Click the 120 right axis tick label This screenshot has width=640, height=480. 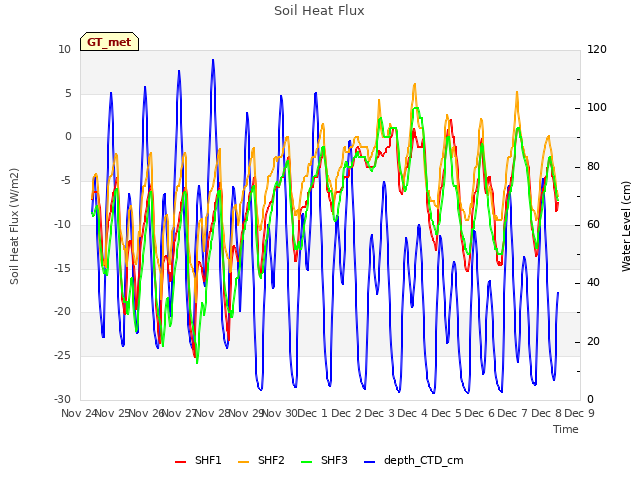[x=597, y=50]
